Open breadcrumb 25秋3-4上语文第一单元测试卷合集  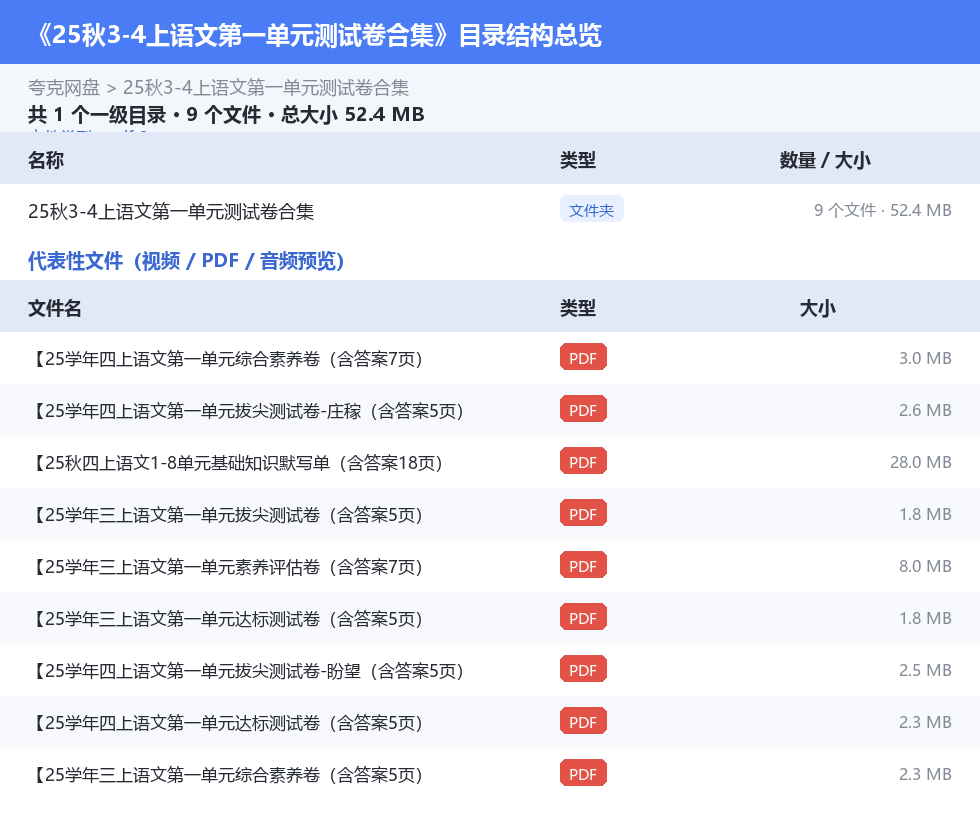[x=266, y=88]
